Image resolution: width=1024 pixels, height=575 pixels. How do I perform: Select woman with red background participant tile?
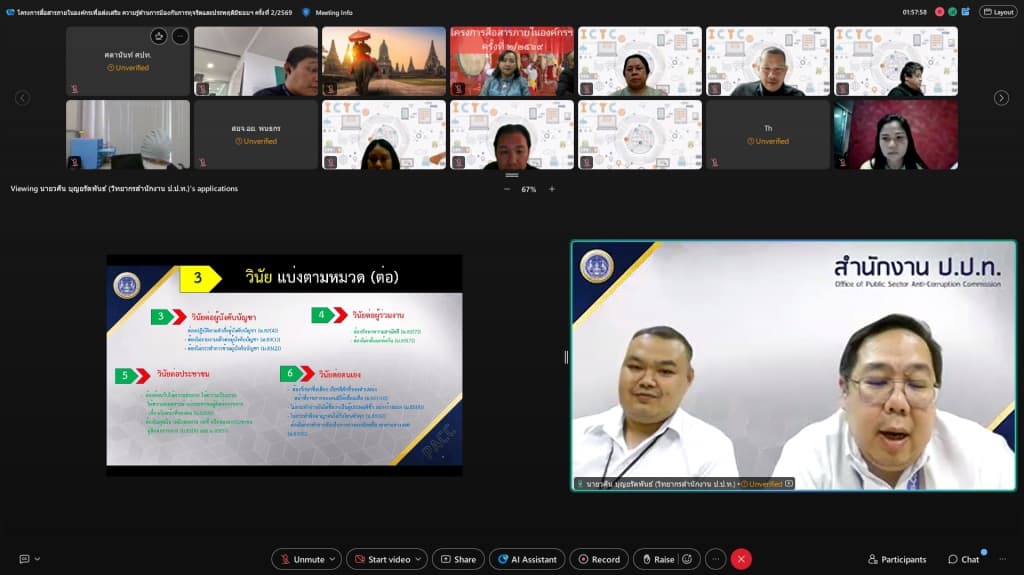coord(896,135)
